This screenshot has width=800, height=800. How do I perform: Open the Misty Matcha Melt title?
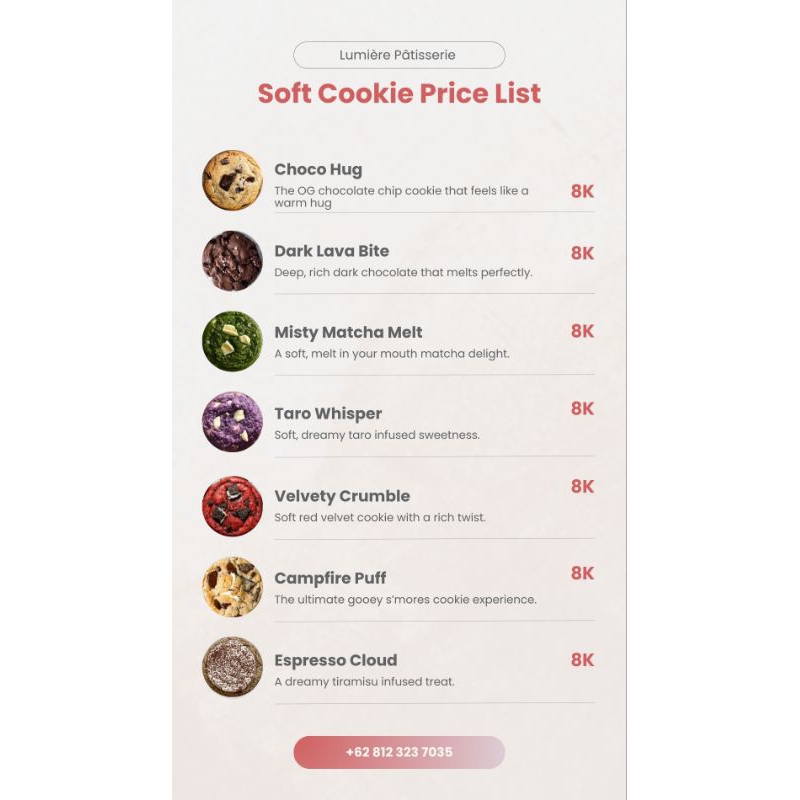[x=348, y=333]
